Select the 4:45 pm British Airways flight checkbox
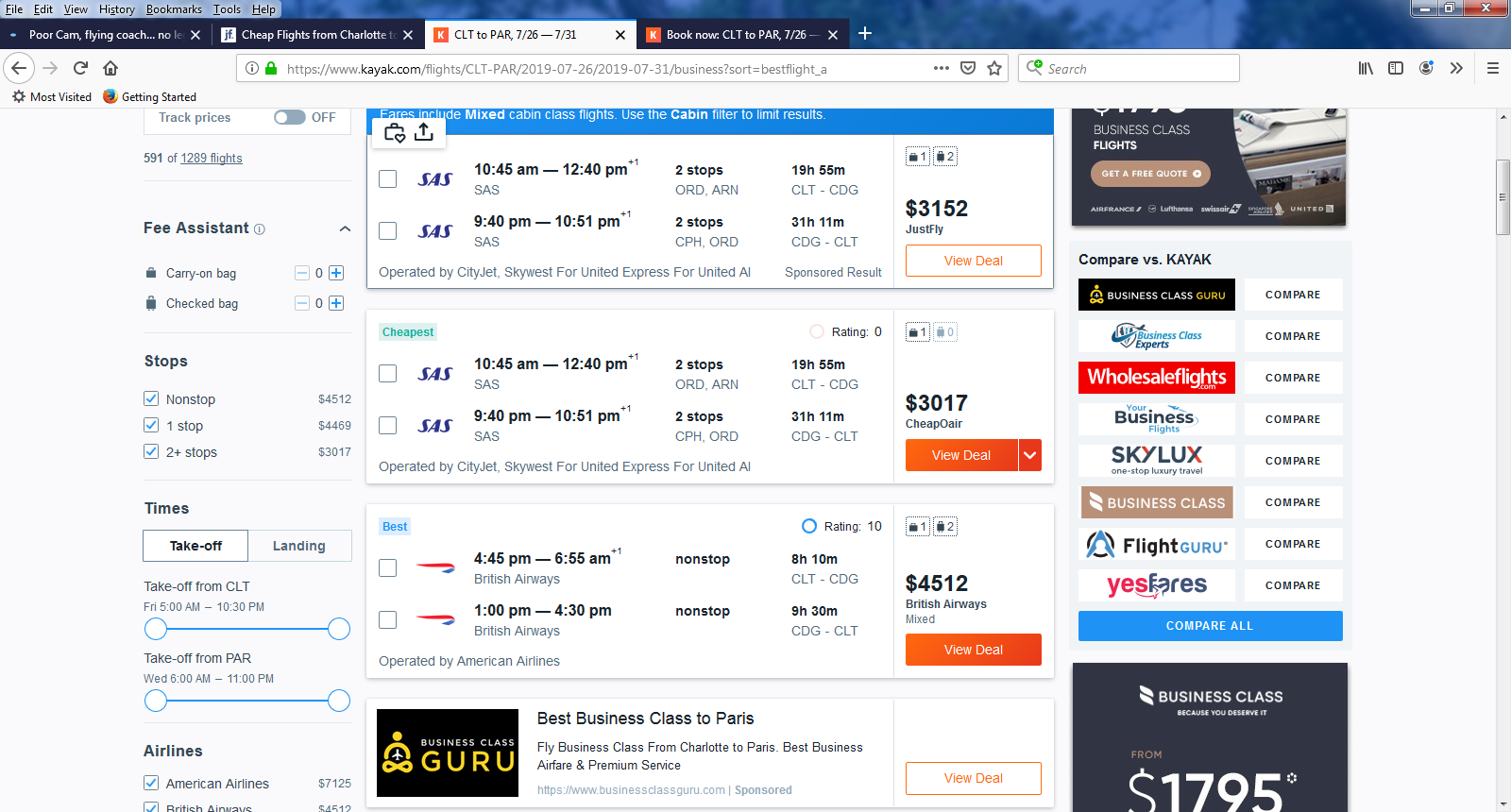This screenshot has width=1511, height=812. [387, 567]
